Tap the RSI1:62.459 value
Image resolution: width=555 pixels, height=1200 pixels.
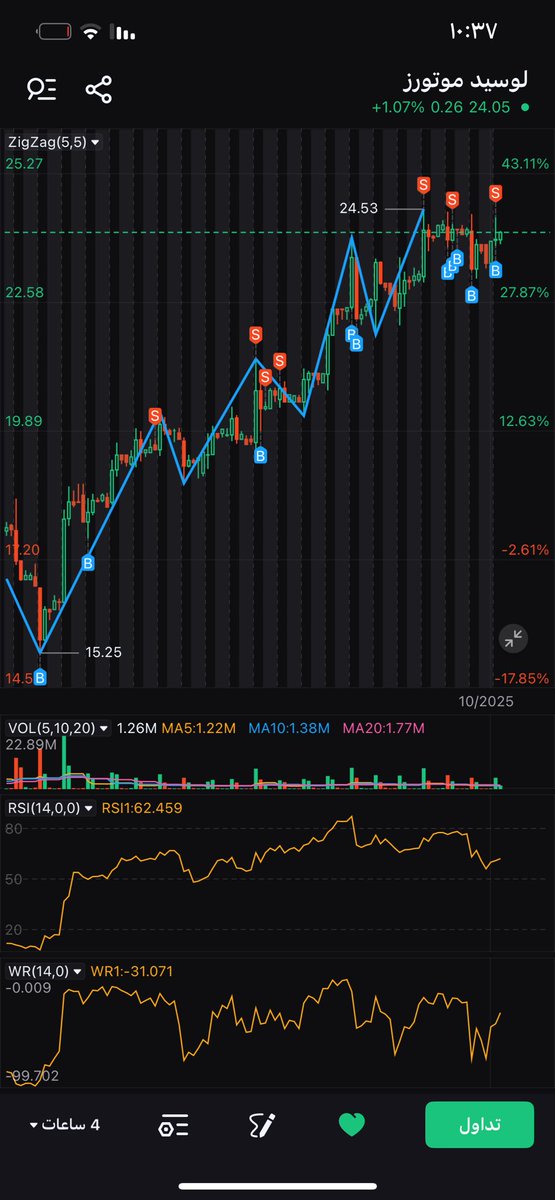(x=142, y=808)
